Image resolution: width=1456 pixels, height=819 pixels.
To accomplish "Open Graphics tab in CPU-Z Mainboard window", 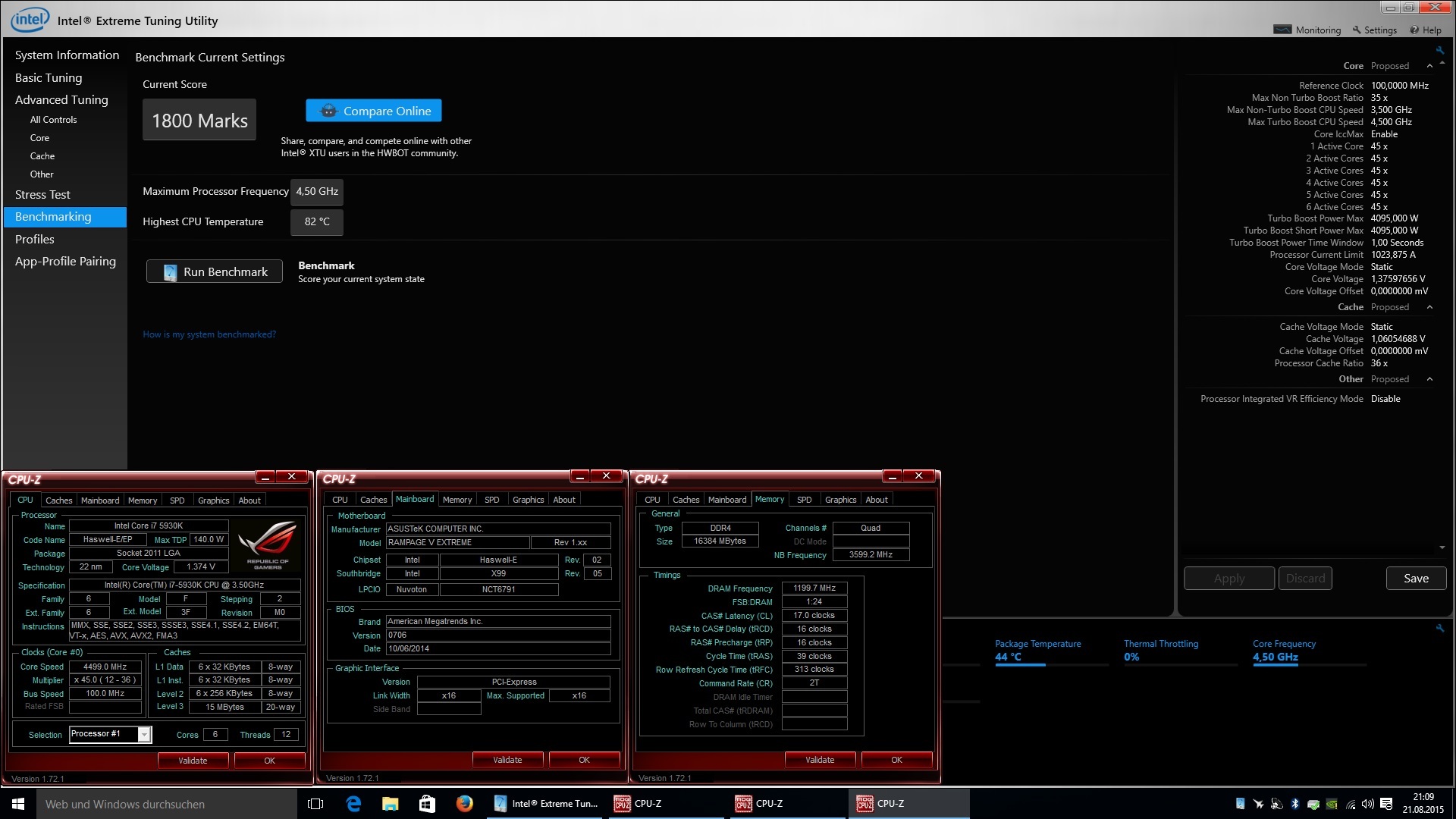I will [x=528, y=500].
